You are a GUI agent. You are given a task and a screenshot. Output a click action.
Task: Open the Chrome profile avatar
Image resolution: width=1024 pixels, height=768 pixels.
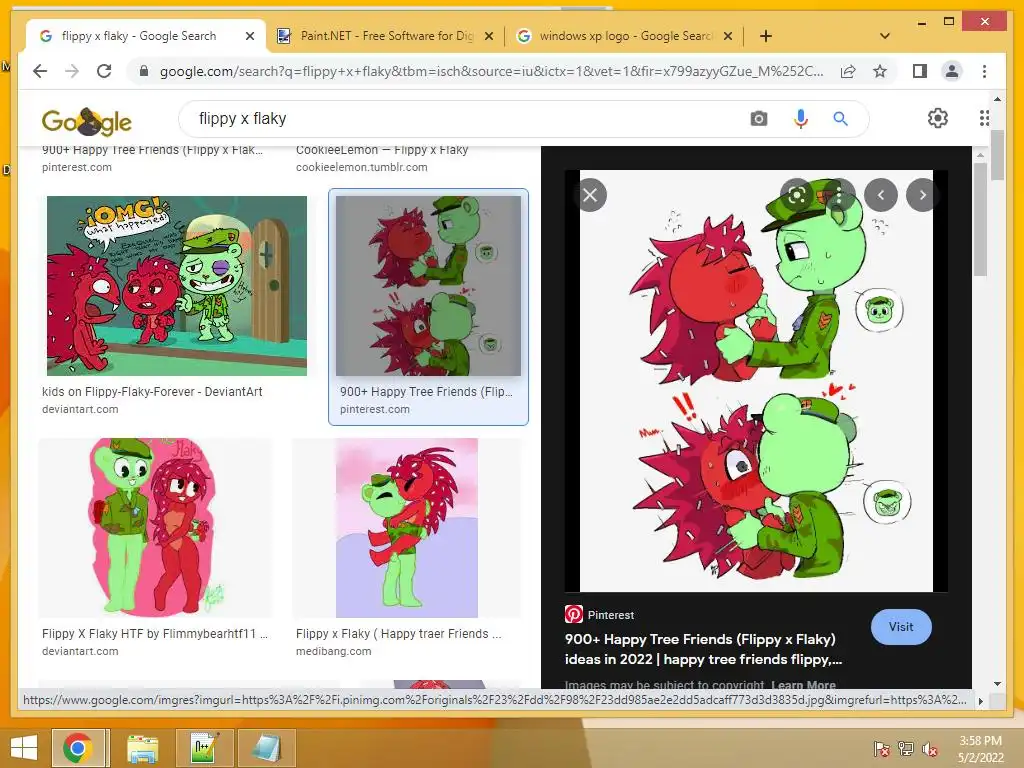pos(952,71)
